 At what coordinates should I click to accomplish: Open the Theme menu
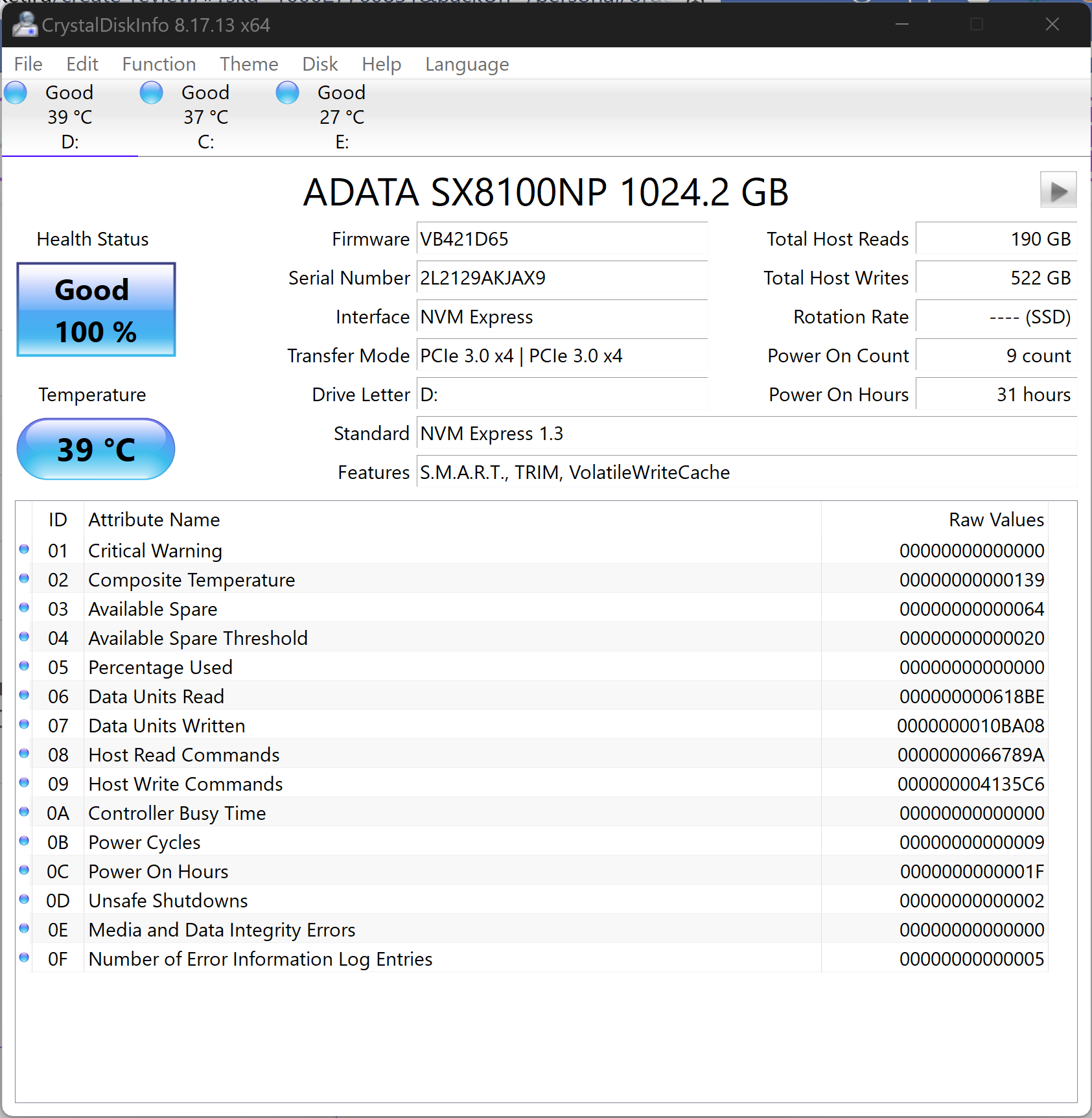(249, 64)
